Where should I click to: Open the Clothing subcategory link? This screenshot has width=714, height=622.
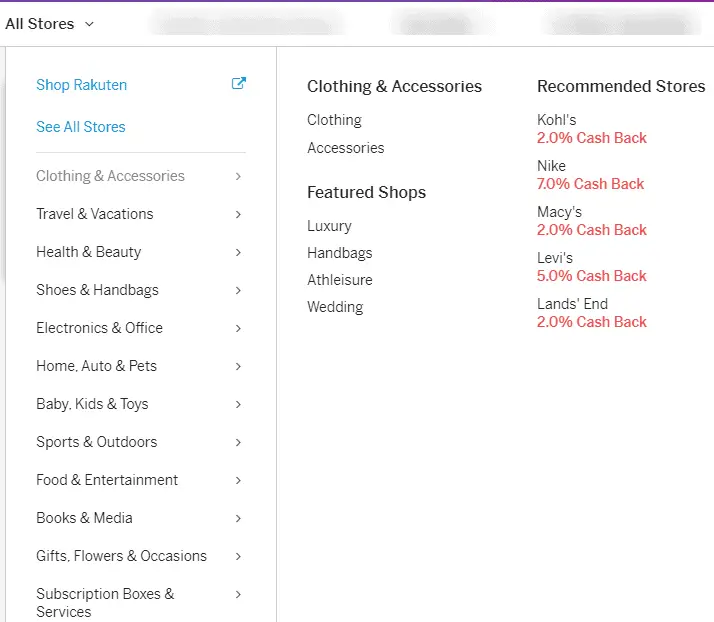tap(334, 120)
